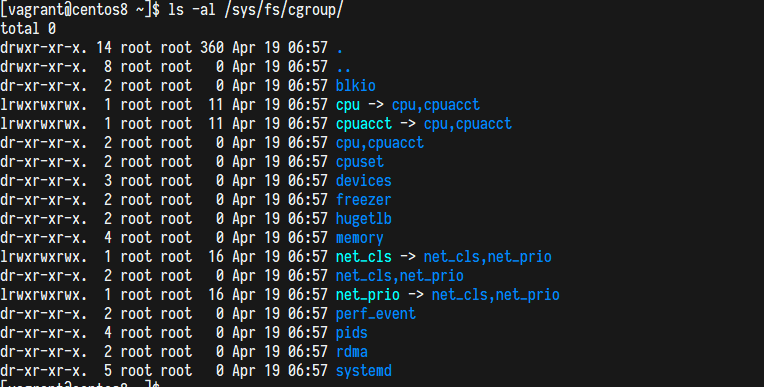Click the standalone cpu,cpuacct directory entry

380,143
